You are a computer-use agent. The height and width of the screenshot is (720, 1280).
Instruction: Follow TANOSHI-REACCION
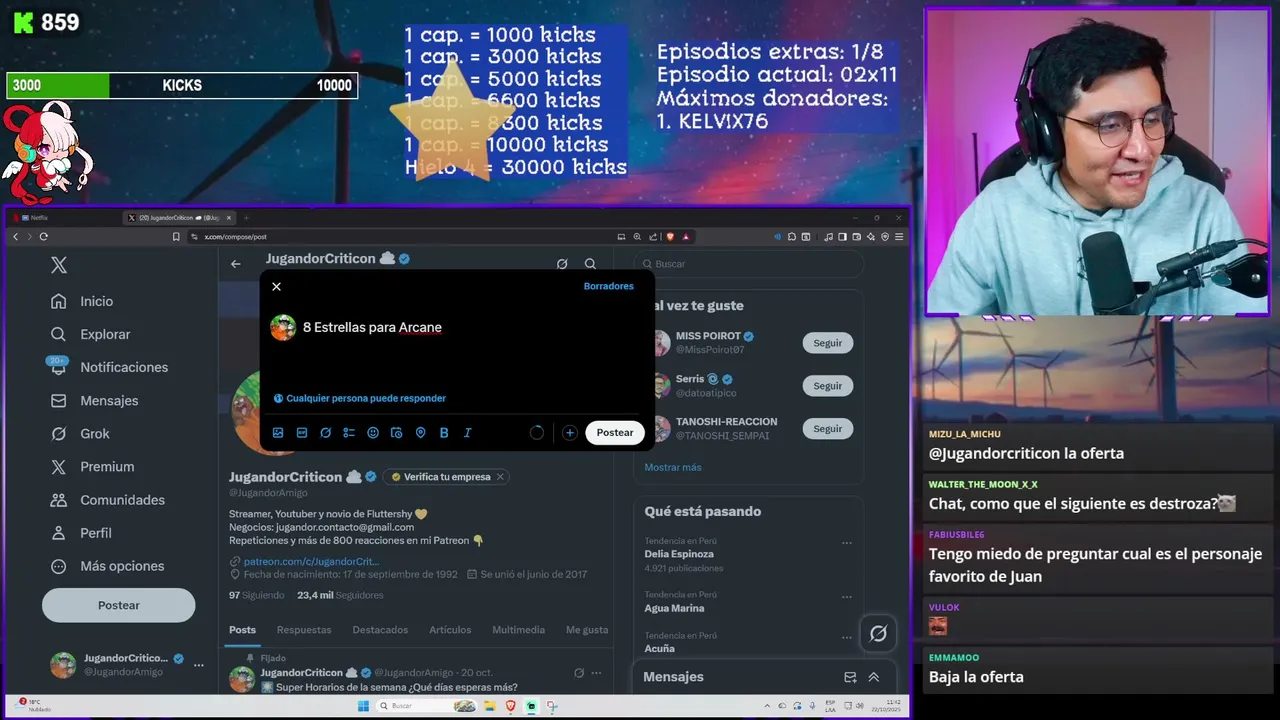pyautogui.click(x=828, y=429)
